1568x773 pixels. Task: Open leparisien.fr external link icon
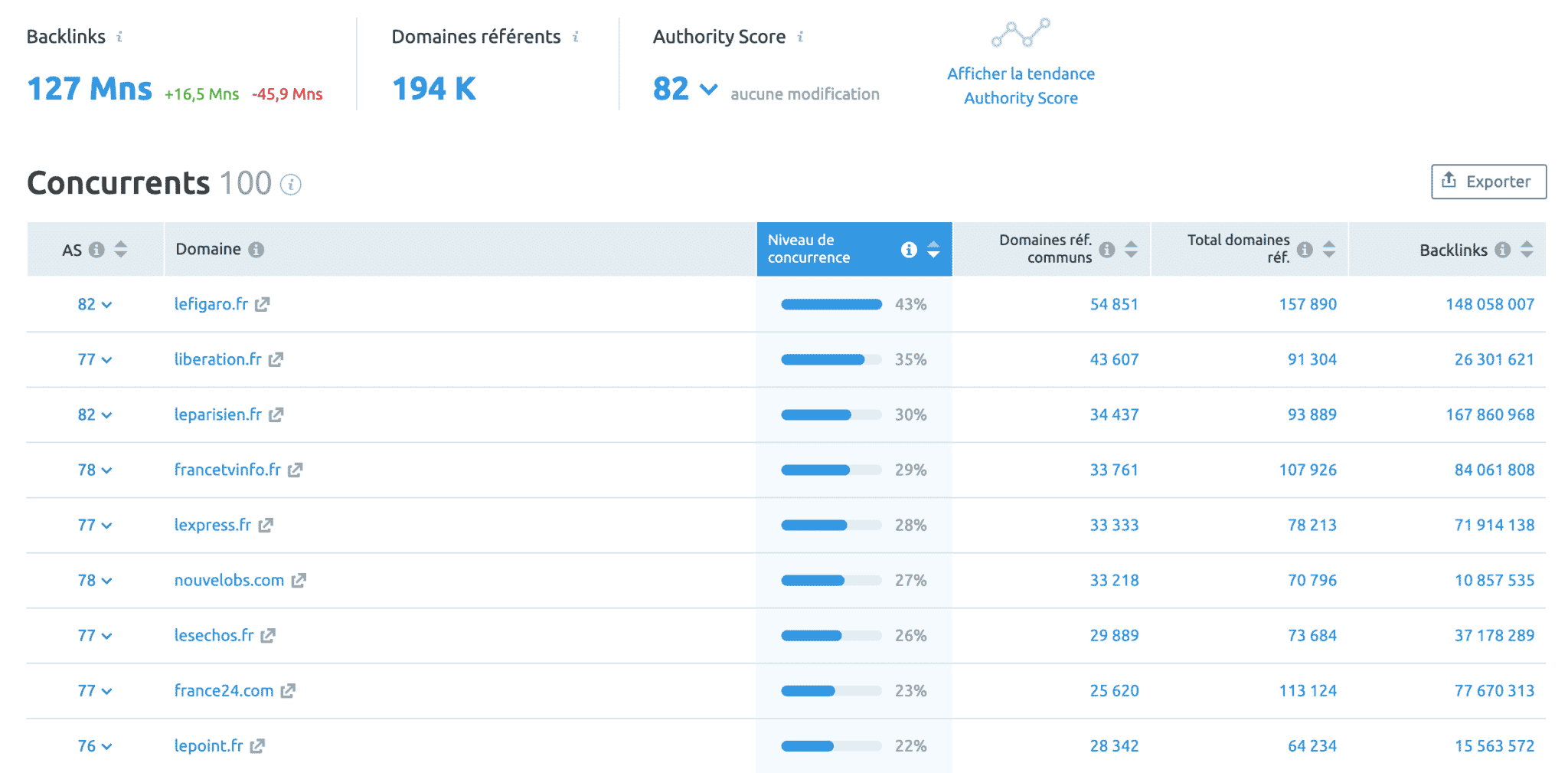pyautogui.click(x=276, y=415)
